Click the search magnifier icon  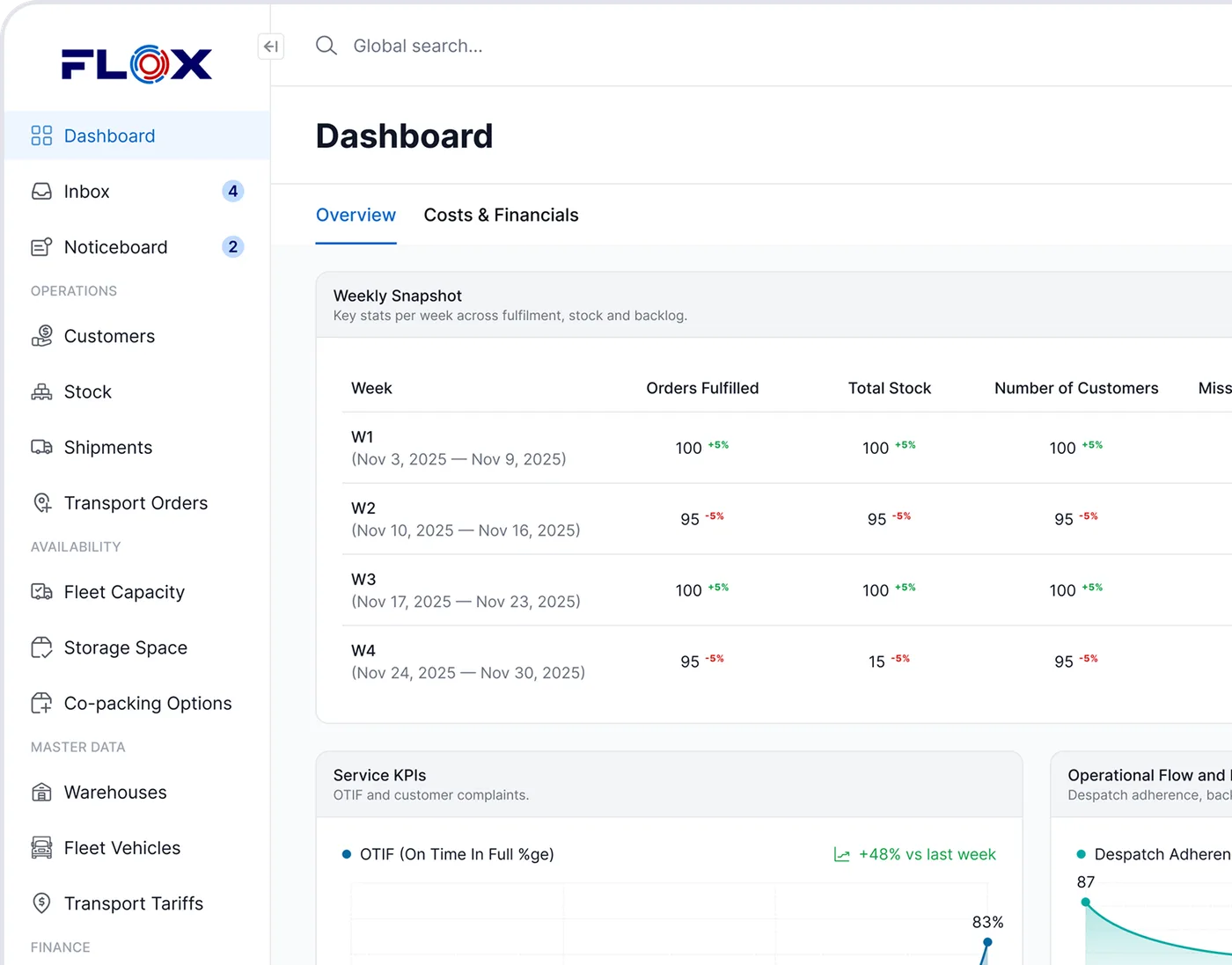click(x=326, y=46)
